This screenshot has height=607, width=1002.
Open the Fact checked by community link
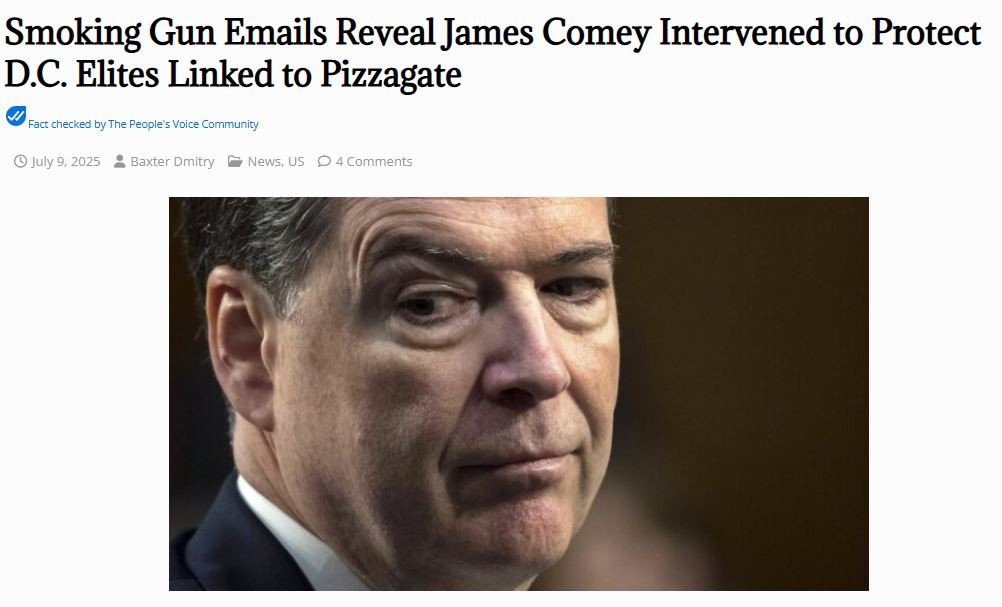click(143, 124)
